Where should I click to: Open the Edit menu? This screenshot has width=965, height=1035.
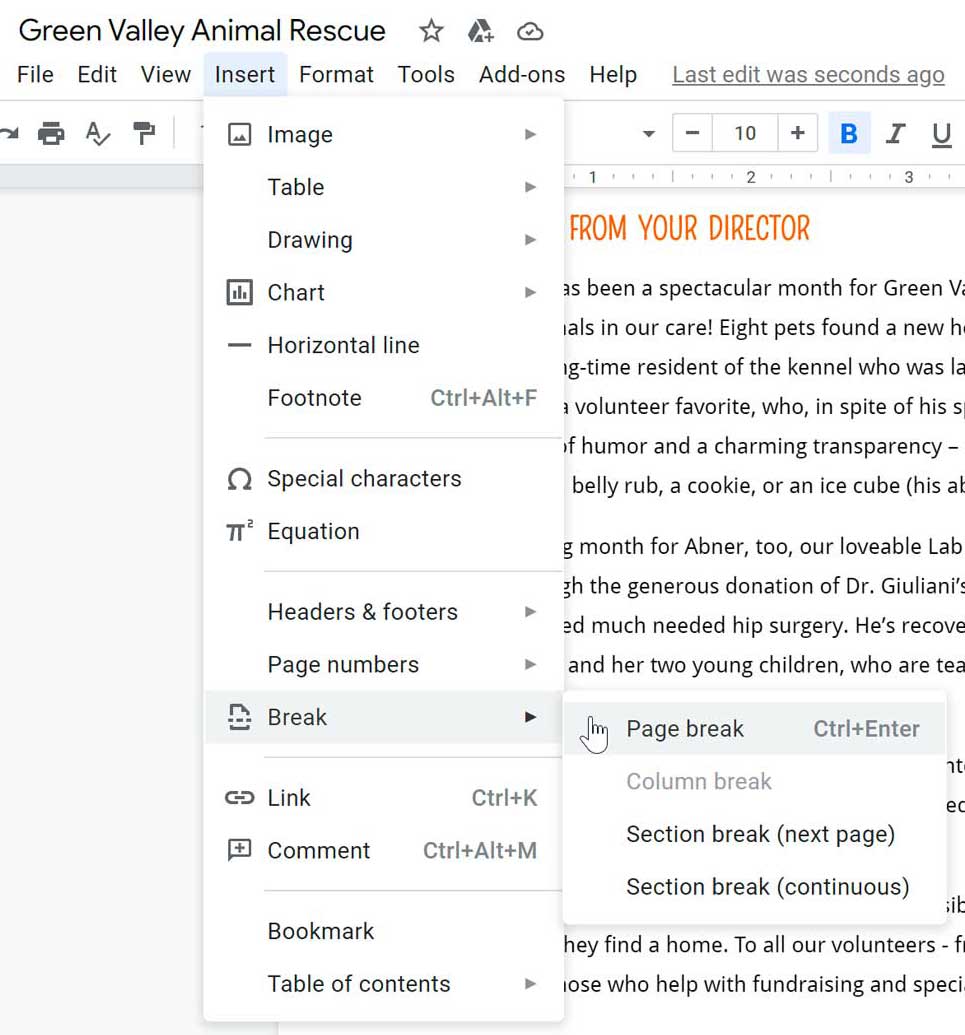click(97, 75)
